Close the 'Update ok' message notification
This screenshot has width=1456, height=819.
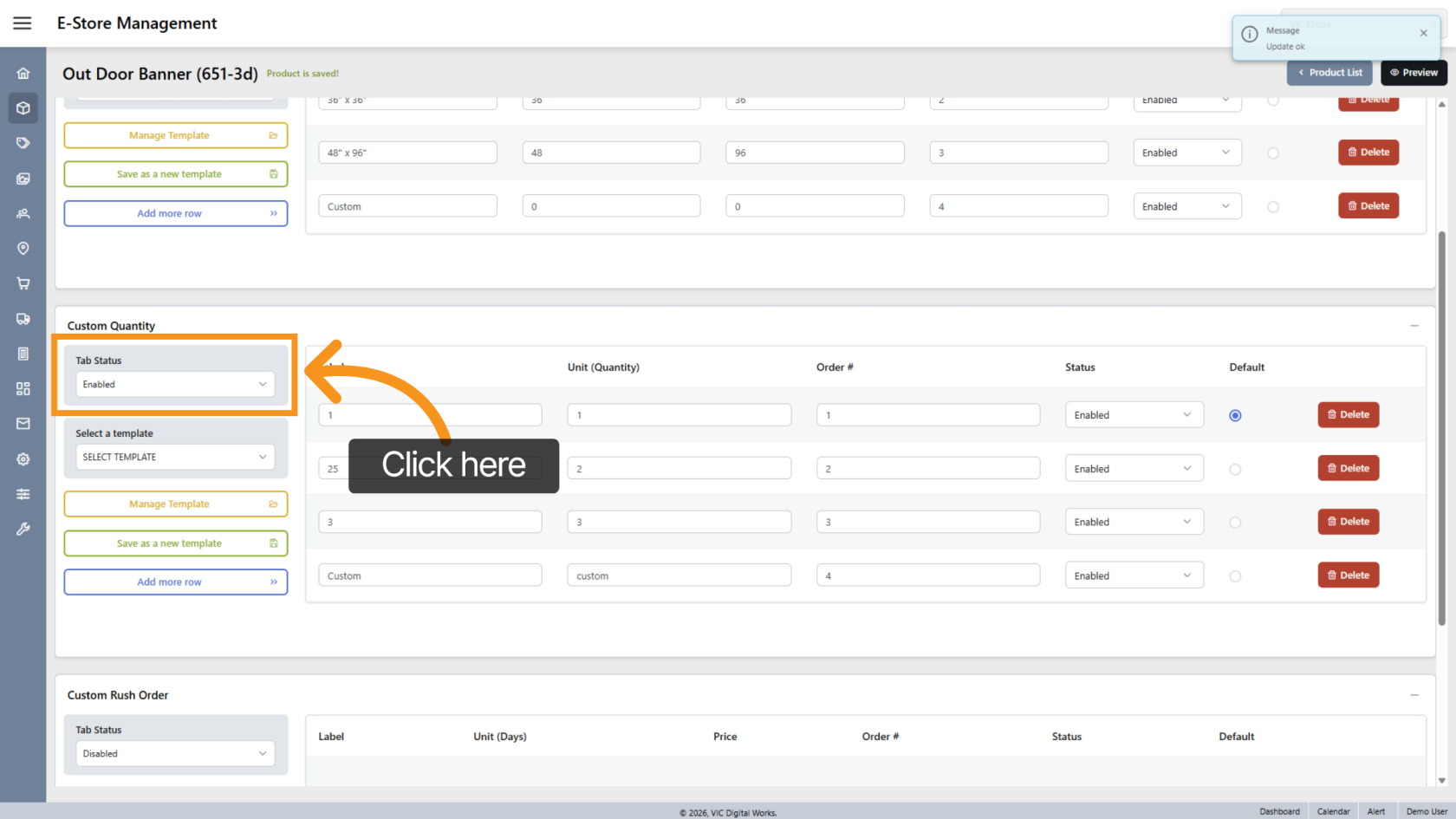1423,33
